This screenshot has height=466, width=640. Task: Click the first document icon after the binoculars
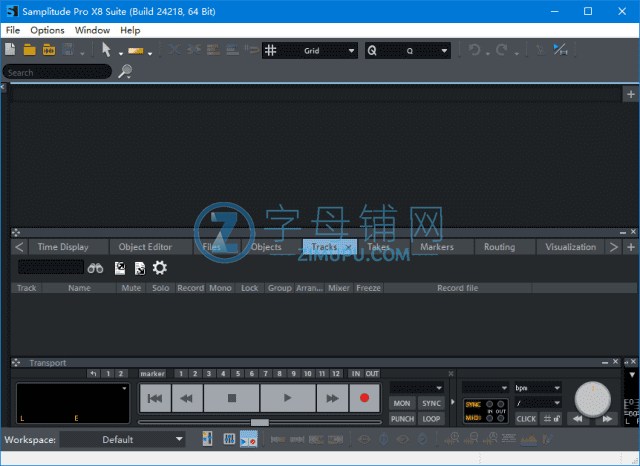[x=120, y=268]
